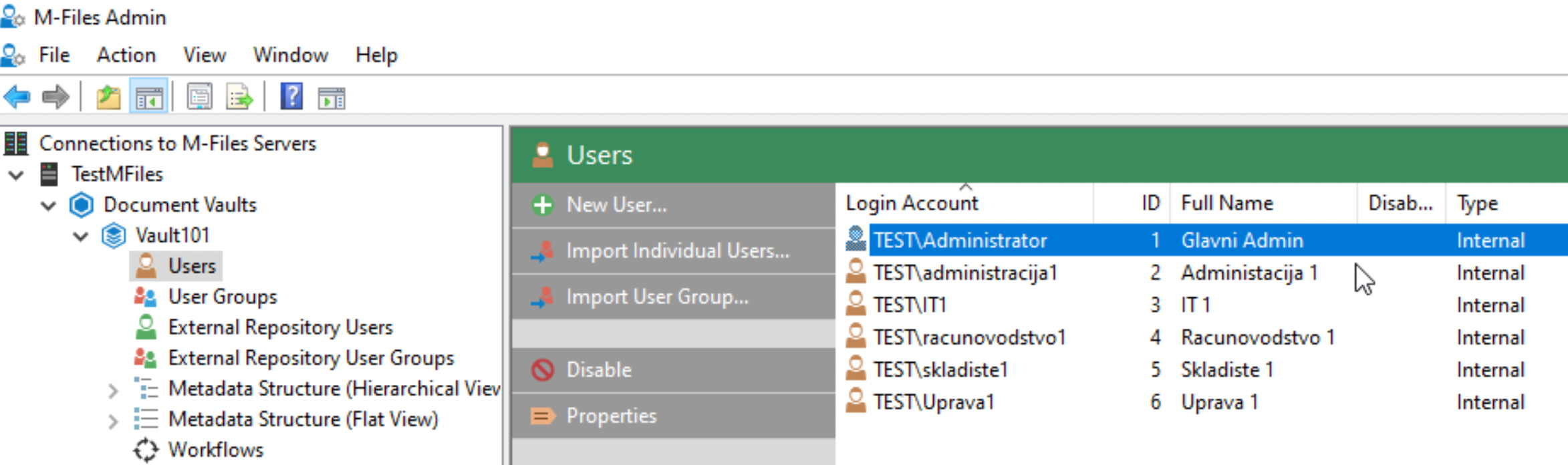The image size is (1568, 465).
Task: Click the Users icon in tree
Action: pyautogui.click(x=146, y=266)
